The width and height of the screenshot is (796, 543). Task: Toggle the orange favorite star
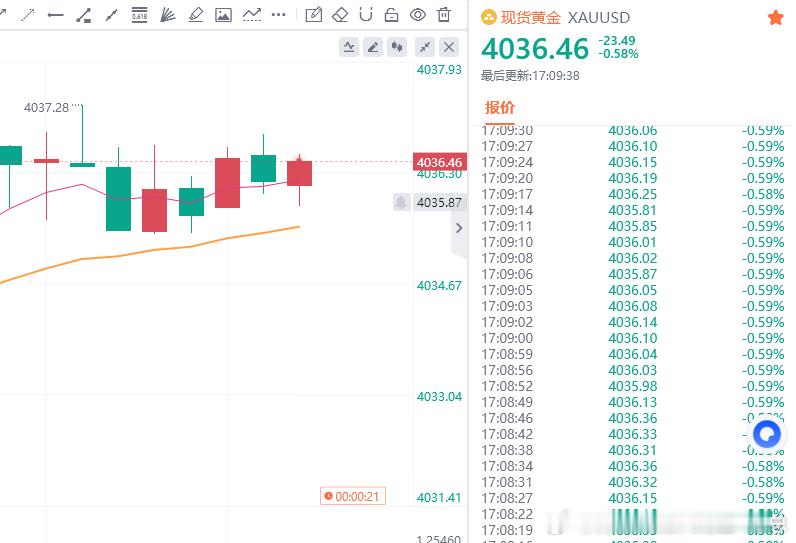pos(775,18)
